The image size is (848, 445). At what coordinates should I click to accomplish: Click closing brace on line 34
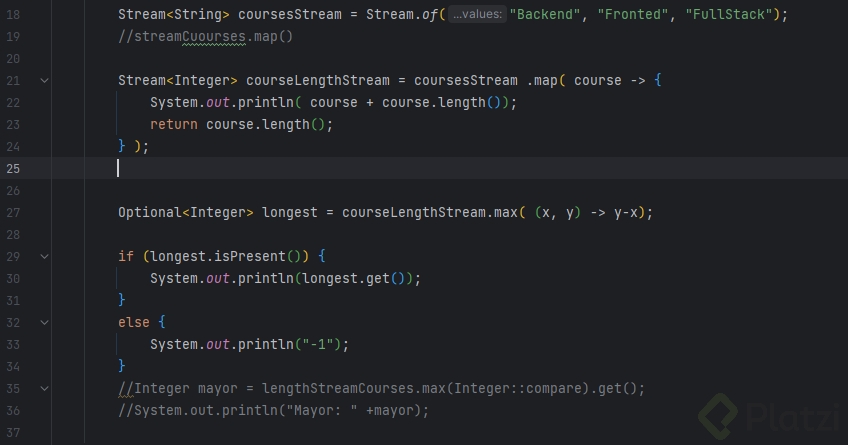pyautogui.click(x=122, y=366)
